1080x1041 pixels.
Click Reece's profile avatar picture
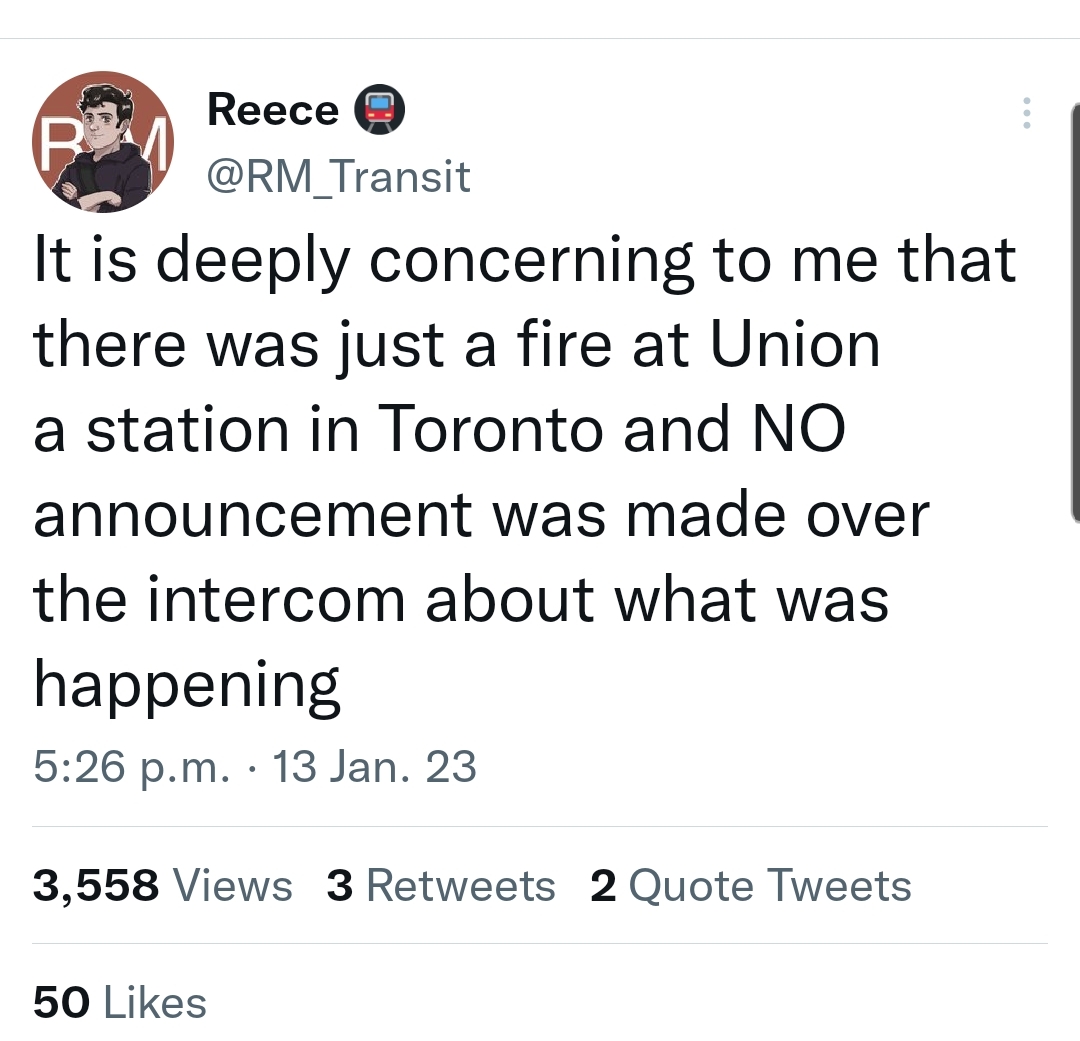(103, 142)
